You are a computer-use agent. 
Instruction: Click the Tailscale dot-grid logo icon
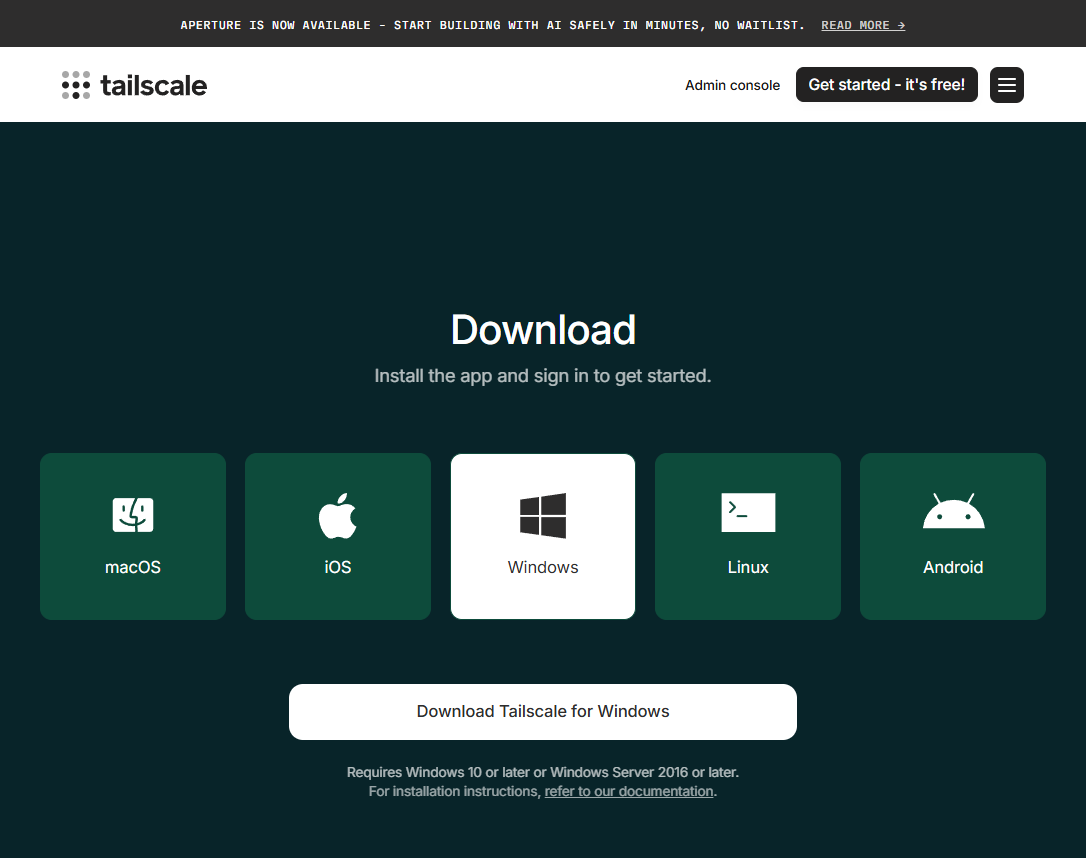(x=76, y=85)
